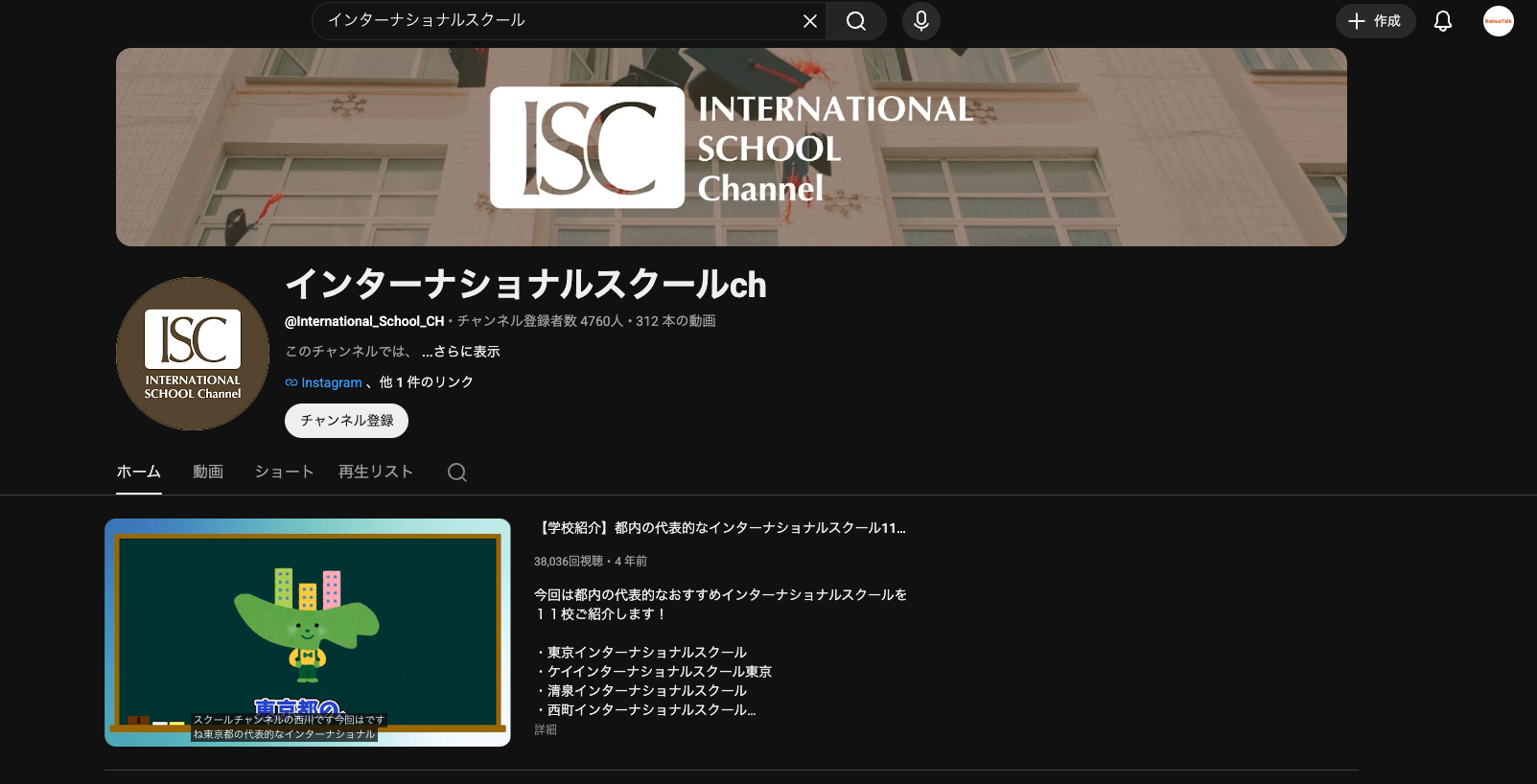The height and width of the screenshot is (784, 1537).
Task: Open the 作成 create button
Action: [x=1376, y=21]
